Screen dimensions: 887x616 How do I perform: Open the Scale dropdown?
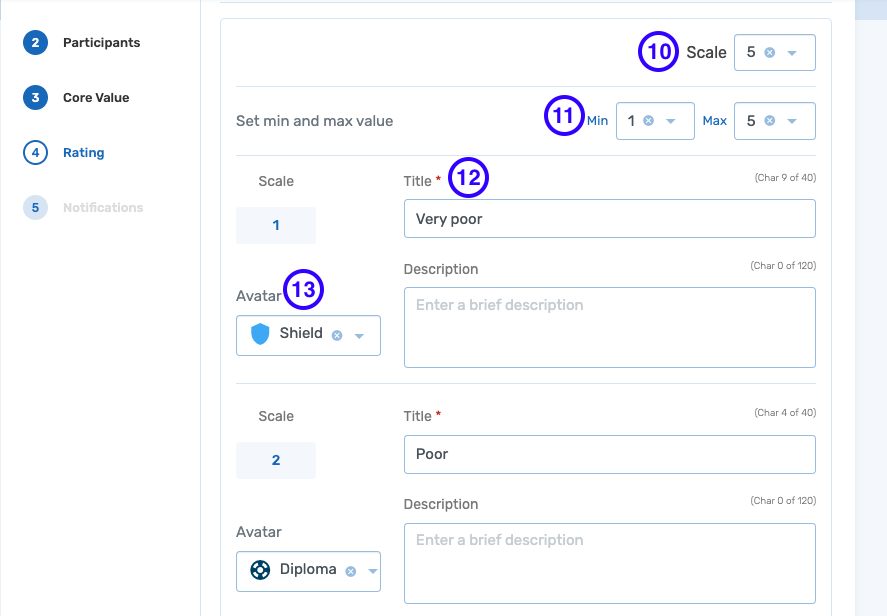pyautogui.click(x=790, y=52)
